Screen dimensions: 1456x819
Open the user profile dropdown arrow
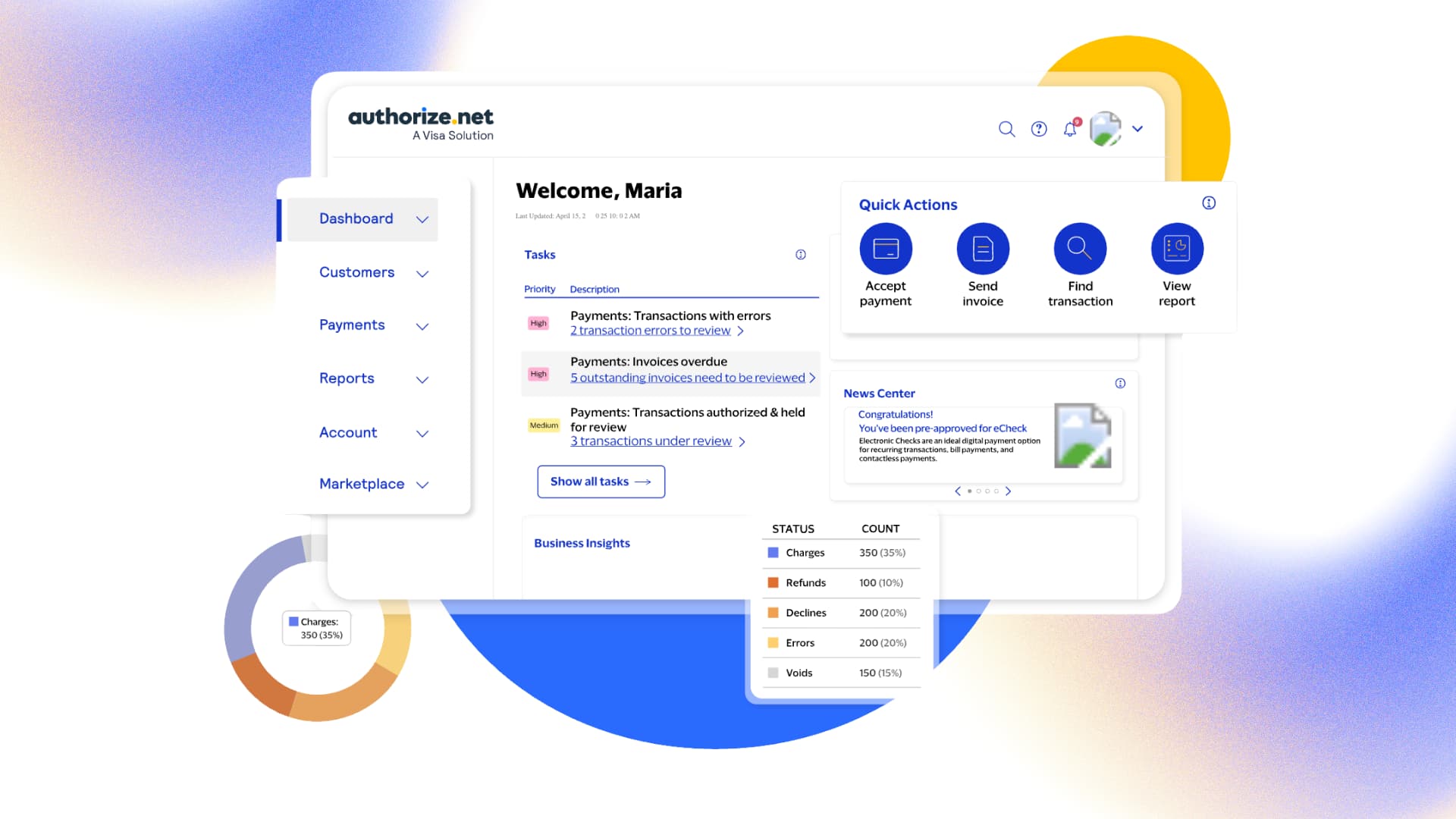click(1137, 129)
